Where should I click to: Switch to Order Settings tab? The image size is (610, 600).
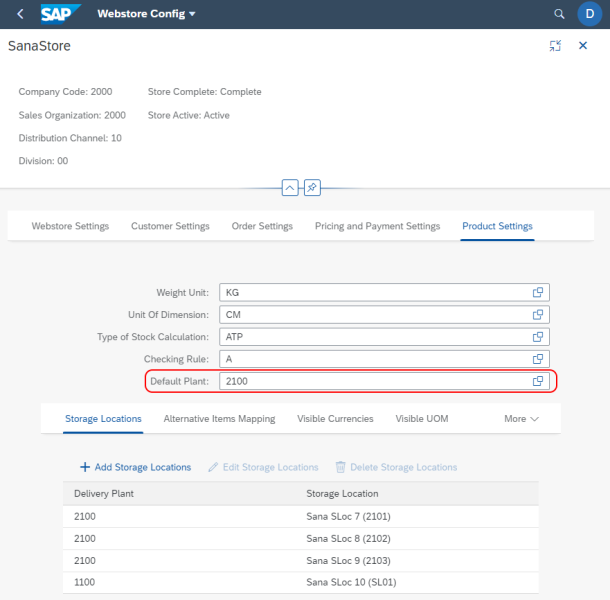pos(262,226)
